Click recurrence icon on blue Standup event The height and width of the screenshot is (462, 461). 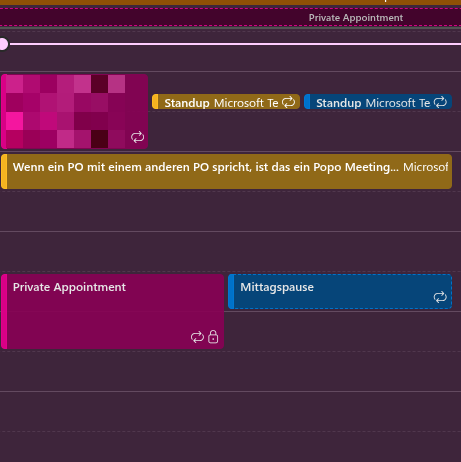pyautogui.click(x=440, y=102)
